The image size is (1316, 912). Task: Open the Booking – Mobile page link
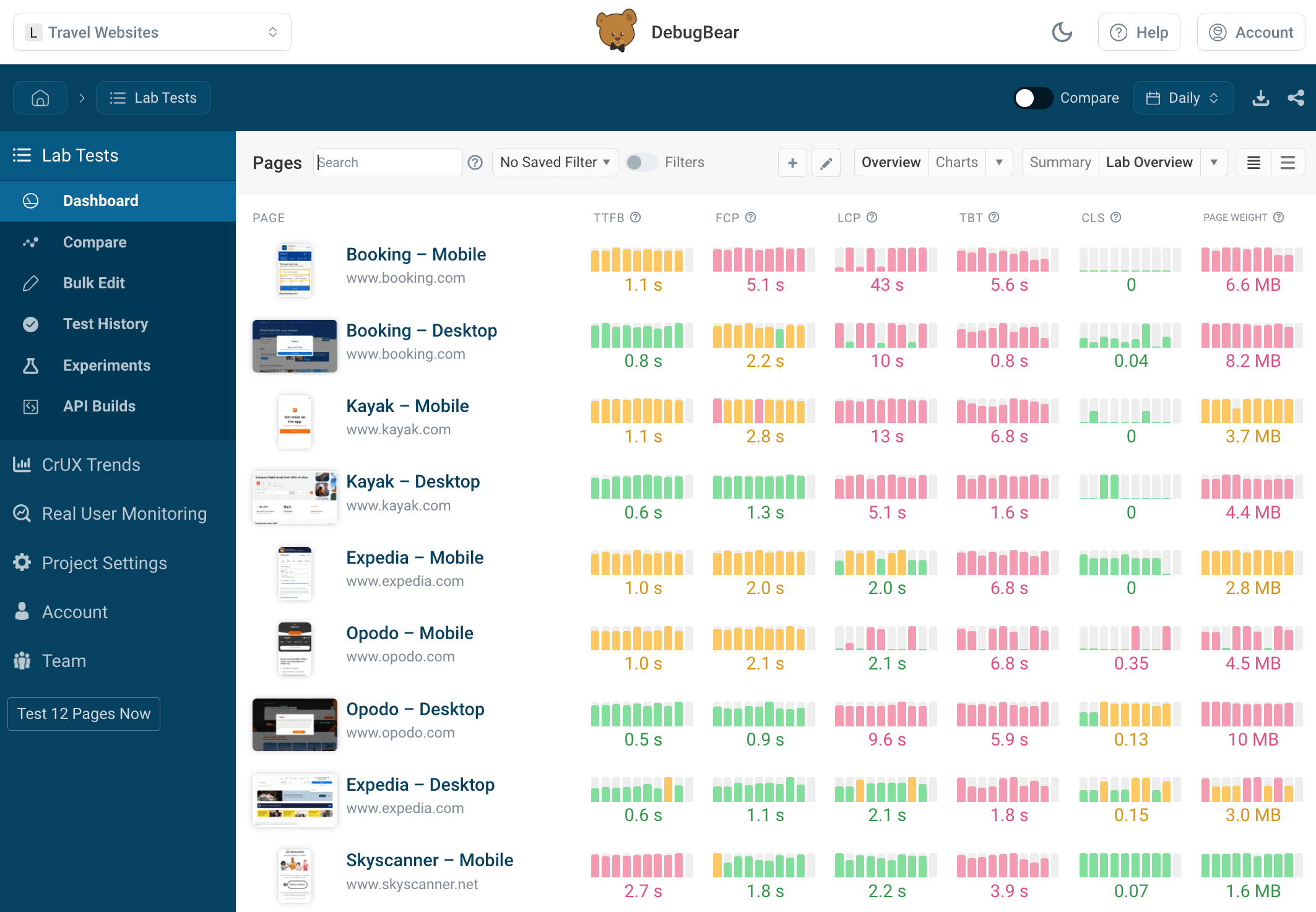(x=416, y=254)
